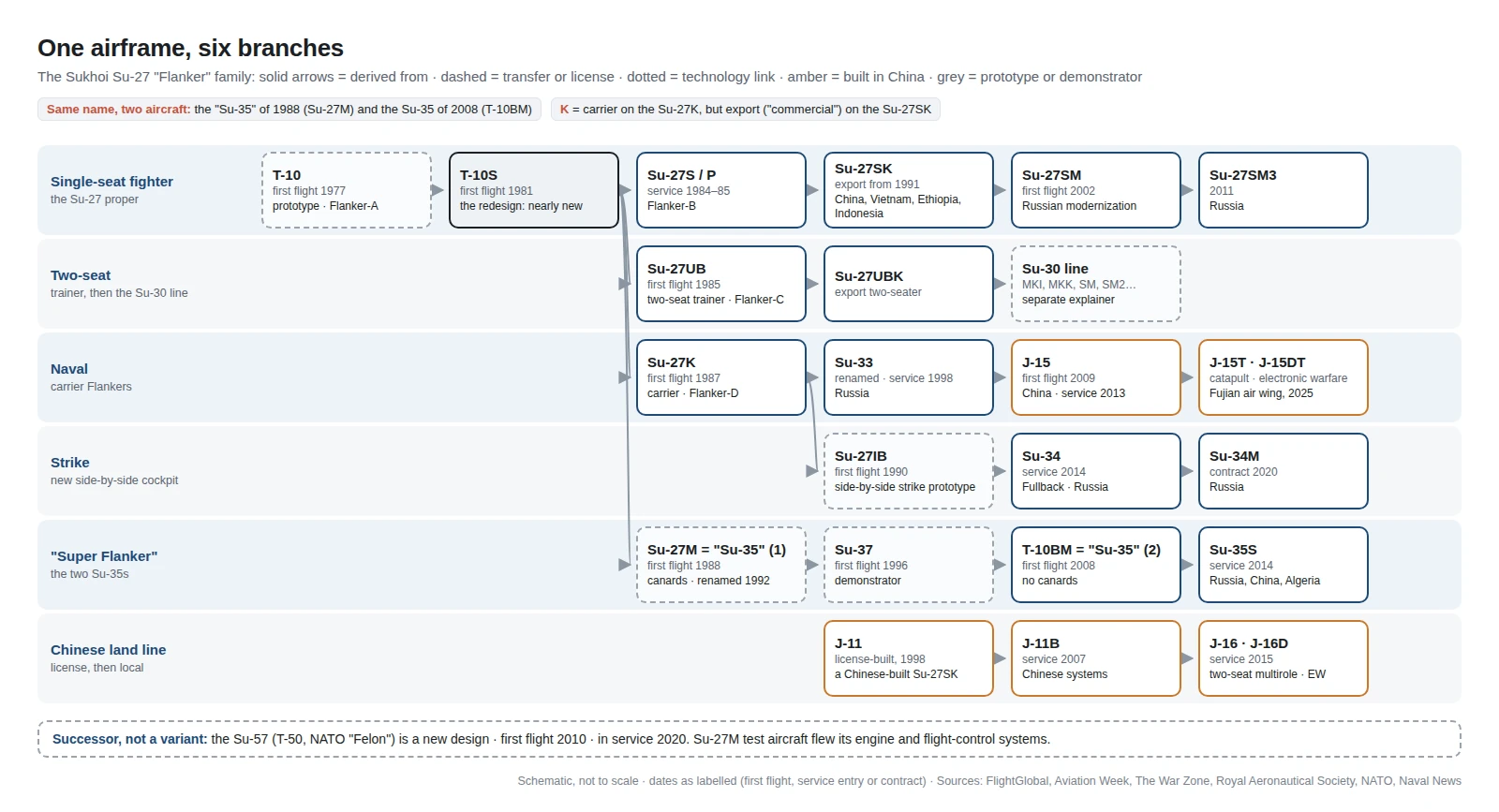Select the Su-27K carrier Flanker-D card
The image size is (1499, 812).
(x=721, y=377)
